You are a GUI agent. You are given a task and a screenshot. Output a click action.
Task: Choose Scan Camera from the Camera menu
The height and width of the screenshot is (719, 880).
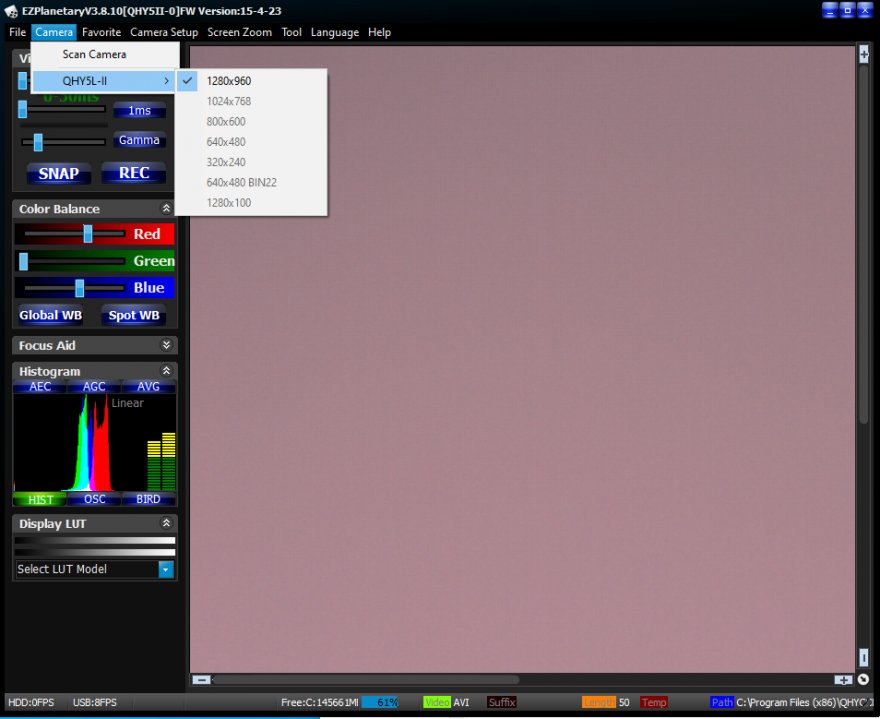(x=94, y=54)
